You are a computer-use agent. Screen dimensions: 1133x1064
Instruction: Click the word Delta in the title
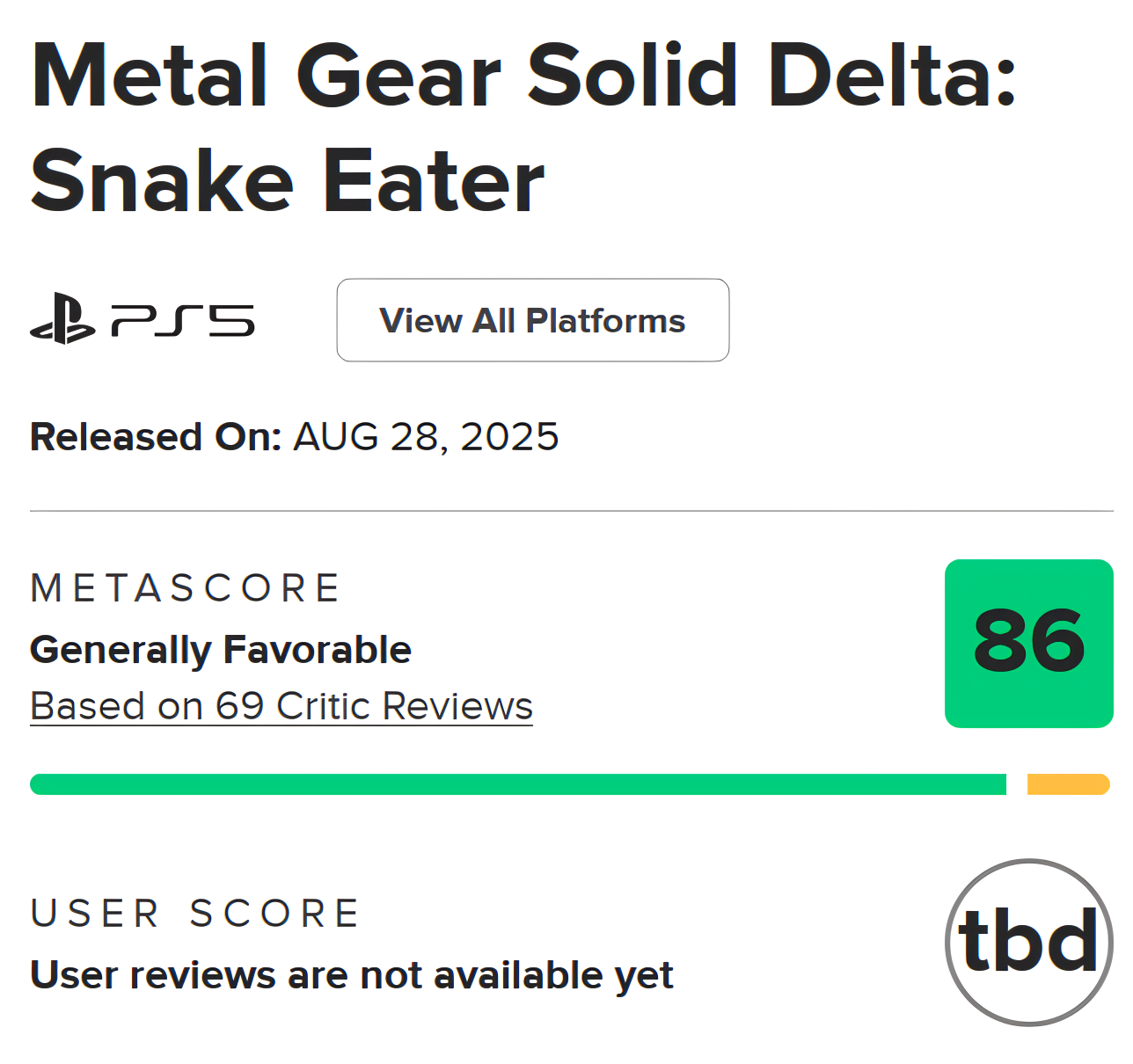coord(892,76)
